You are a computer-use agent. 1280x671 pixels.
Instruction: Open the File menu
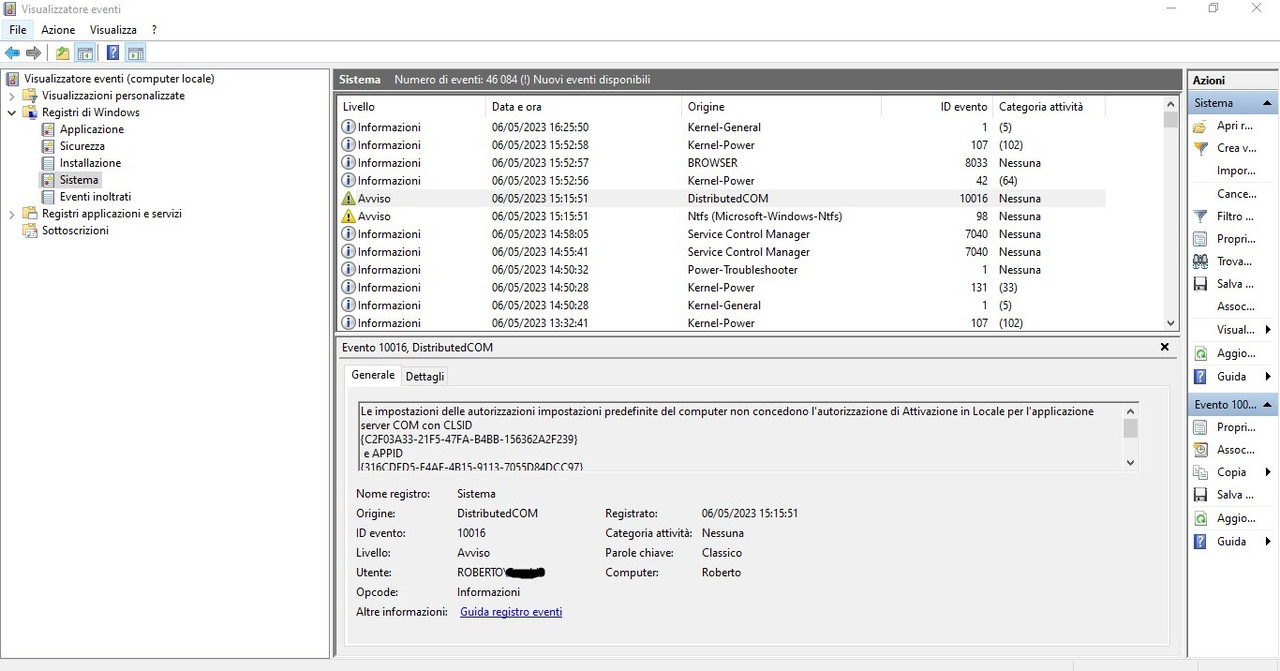[x=18, y=30]
